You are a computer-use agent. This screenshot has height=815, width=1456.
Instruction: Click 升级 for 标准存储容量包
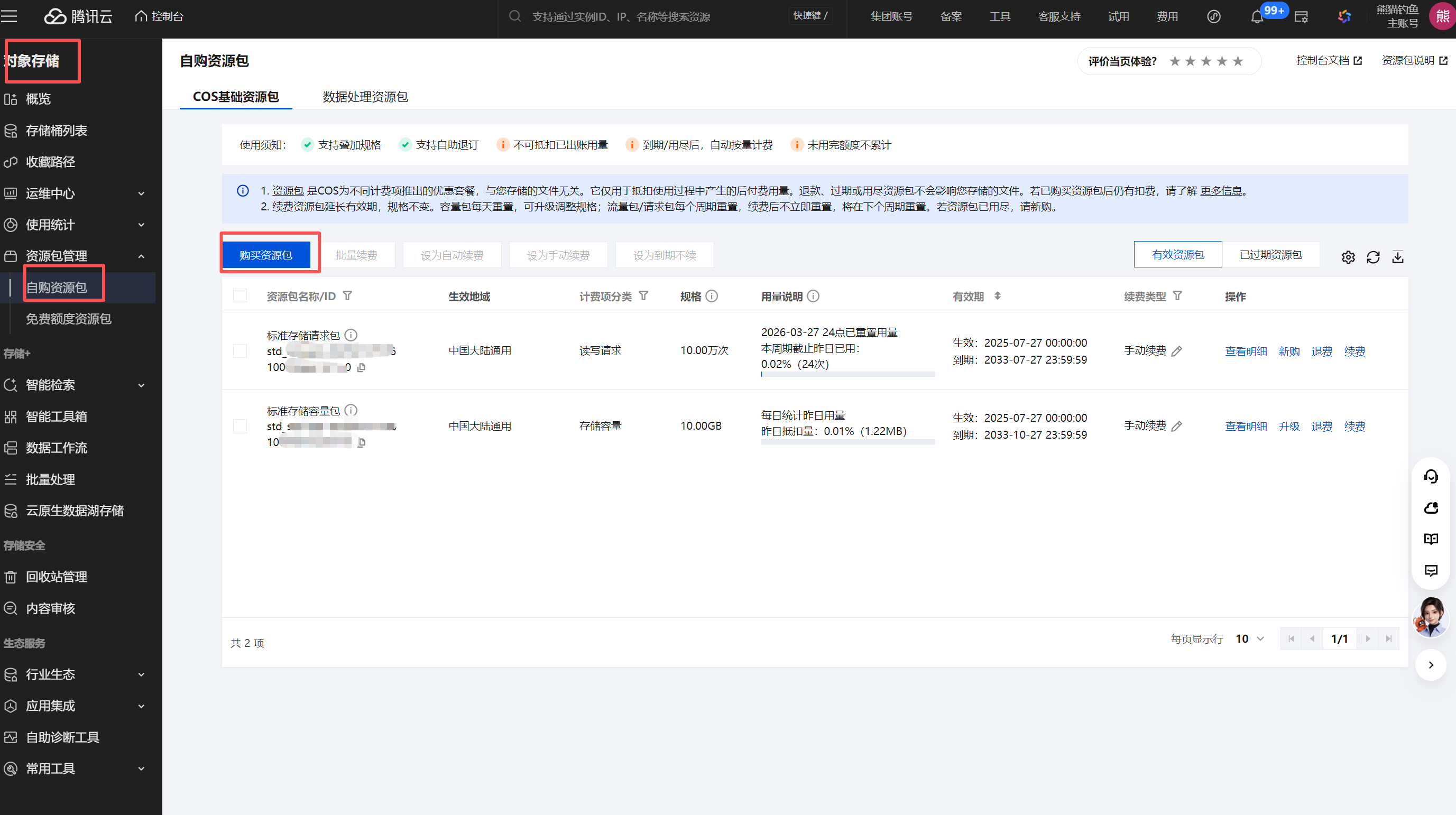coord(1289,427)
